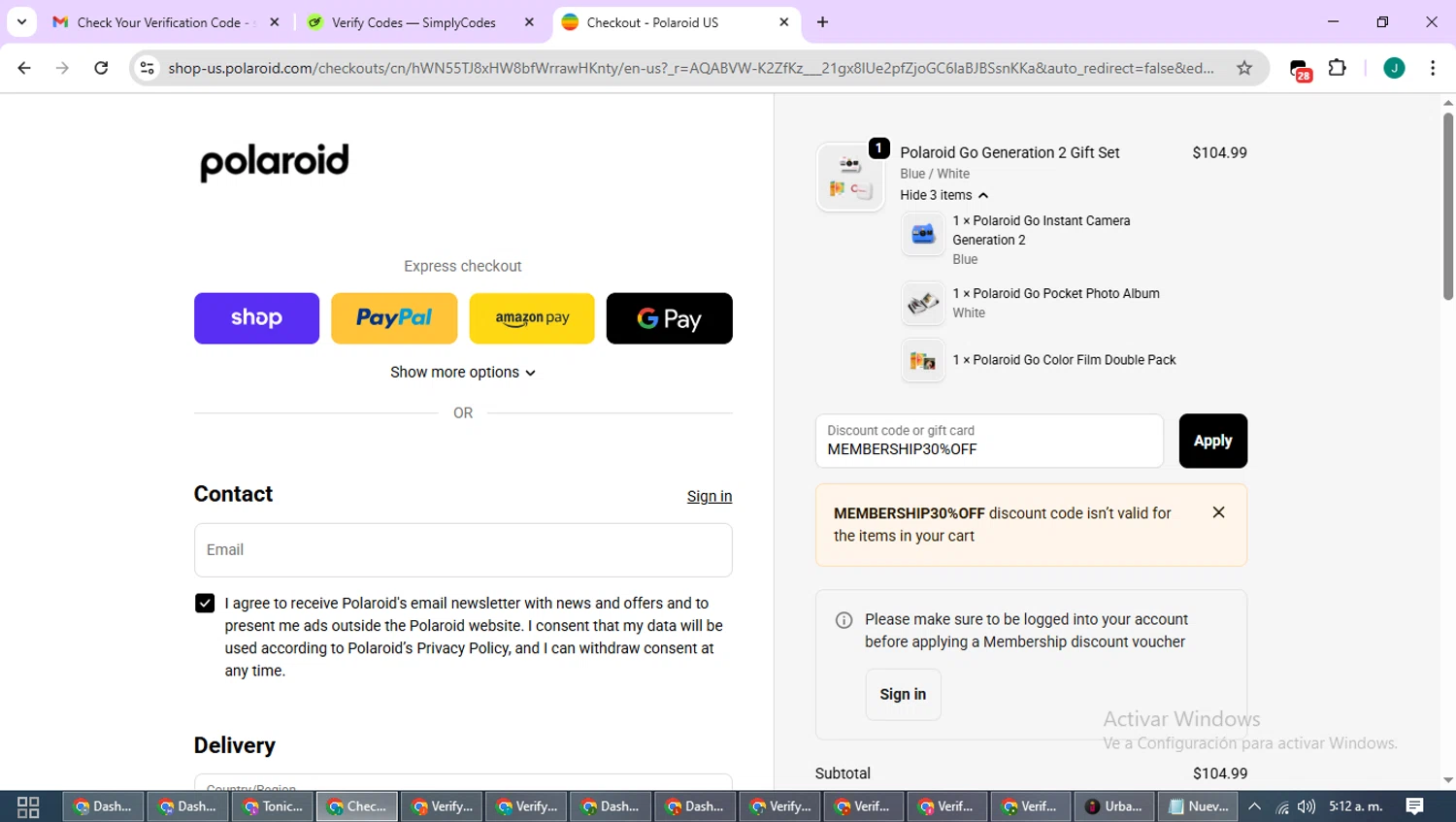Close the Gmail Check Your Verification Code tab

tap(275, 22)
